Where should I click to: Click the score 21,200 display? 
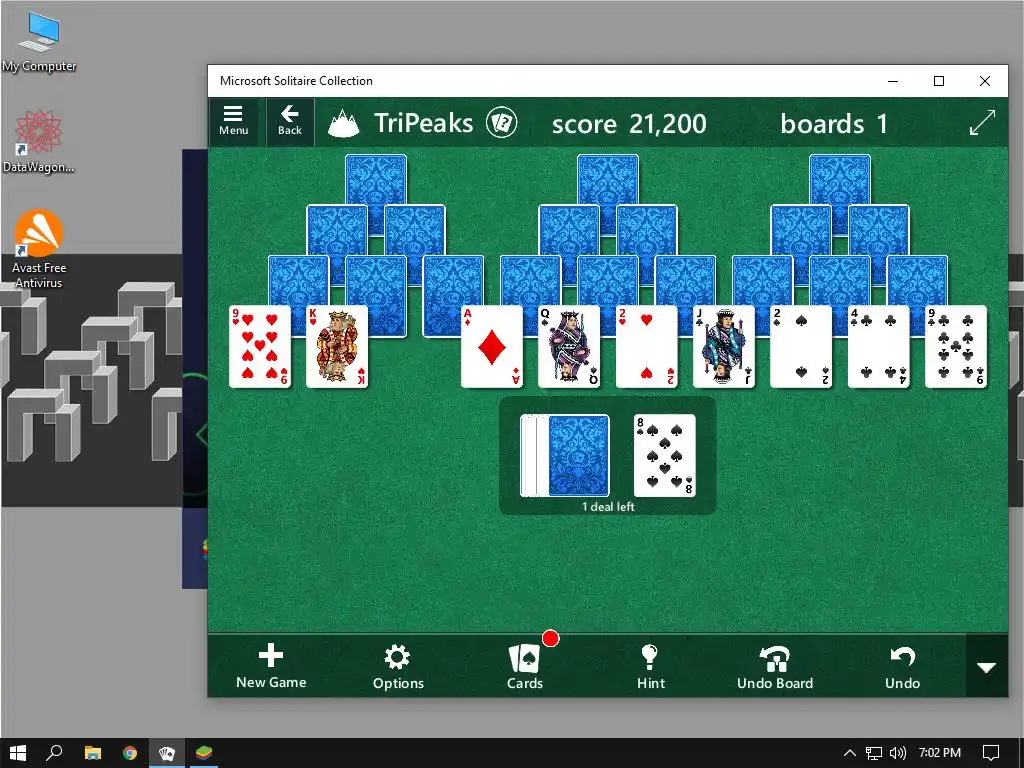coord(629,123)
